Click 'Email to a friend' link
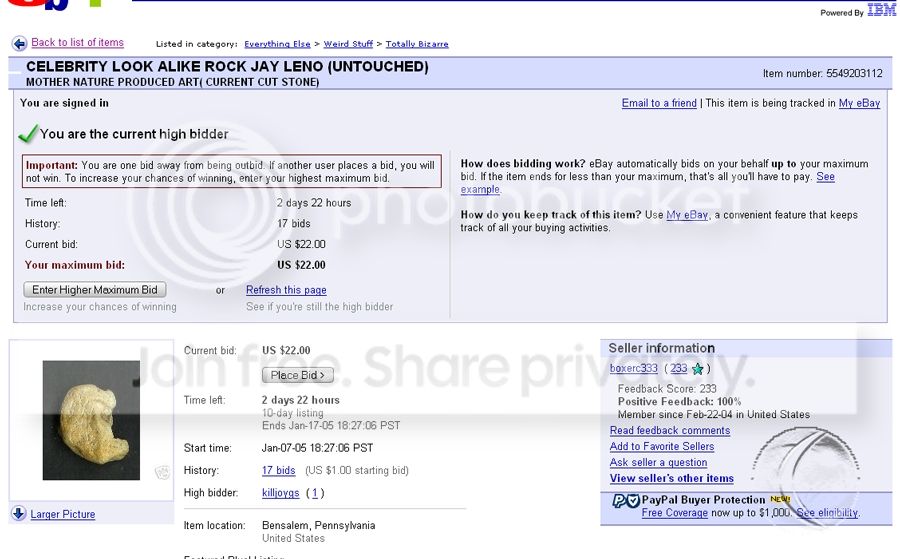Viewport: 900px width, 559px height. (x=659, y=103)
